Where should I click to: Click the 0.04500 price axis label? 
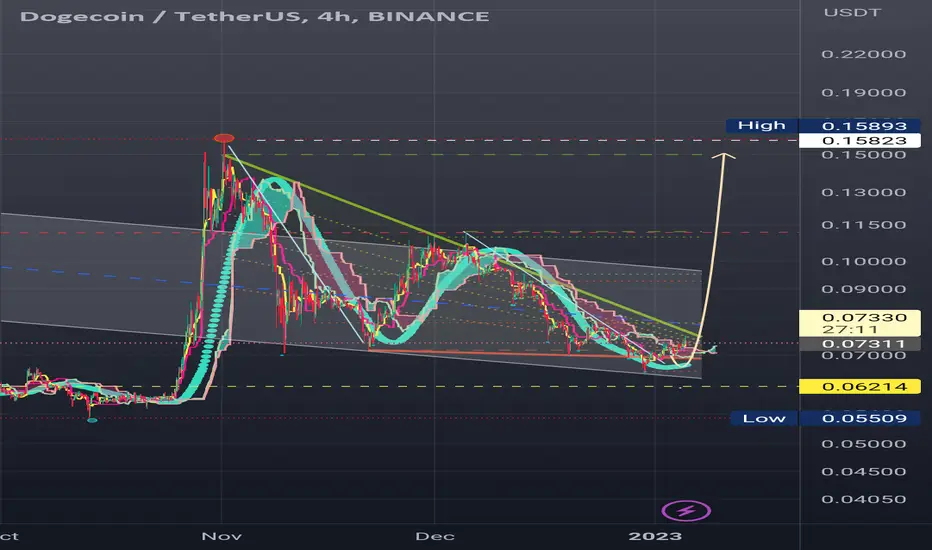tap(864, 472)
